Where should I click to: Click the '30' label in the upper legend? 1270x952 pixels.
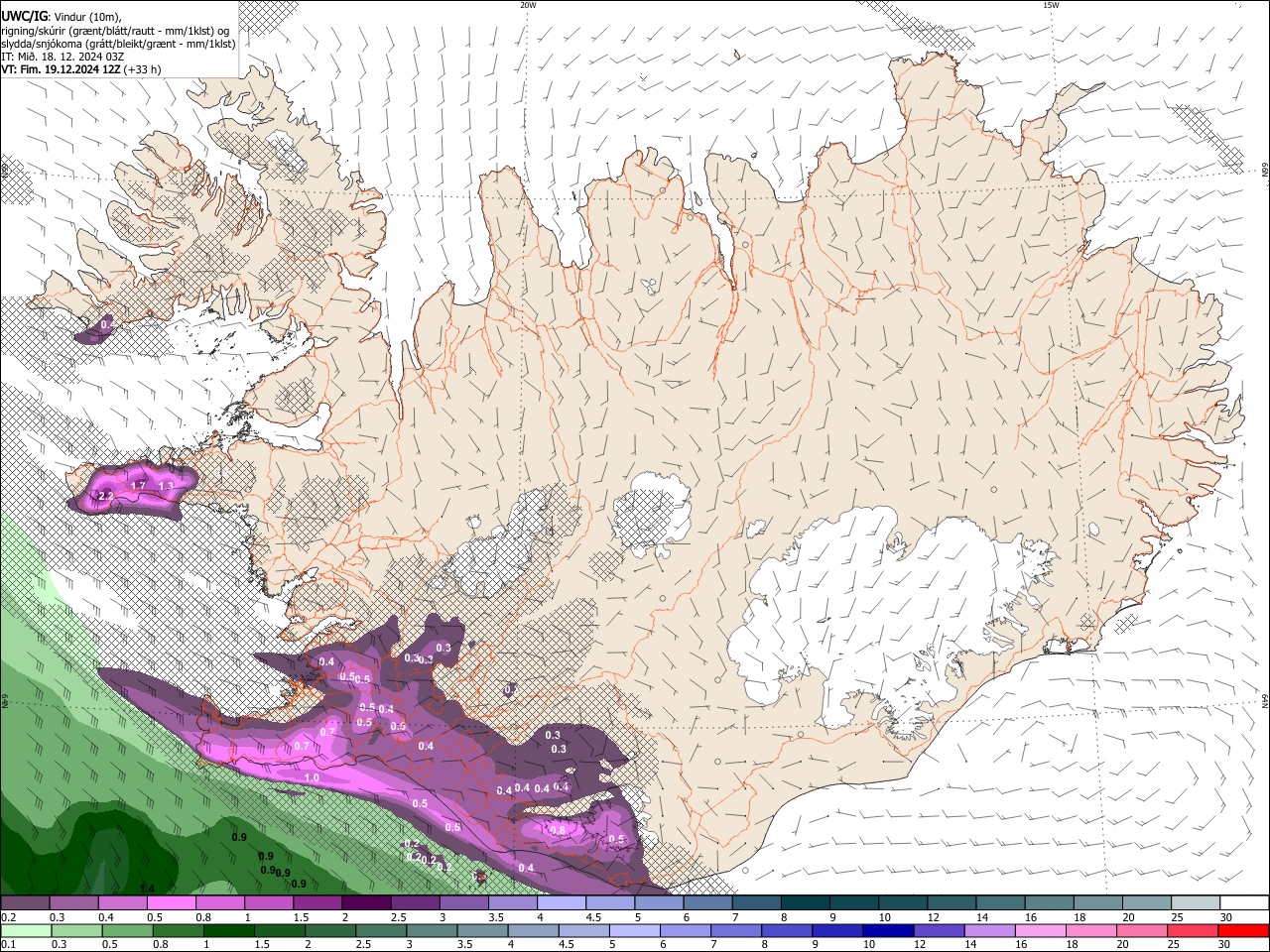pyautogui.click(x=1226, y=917)
